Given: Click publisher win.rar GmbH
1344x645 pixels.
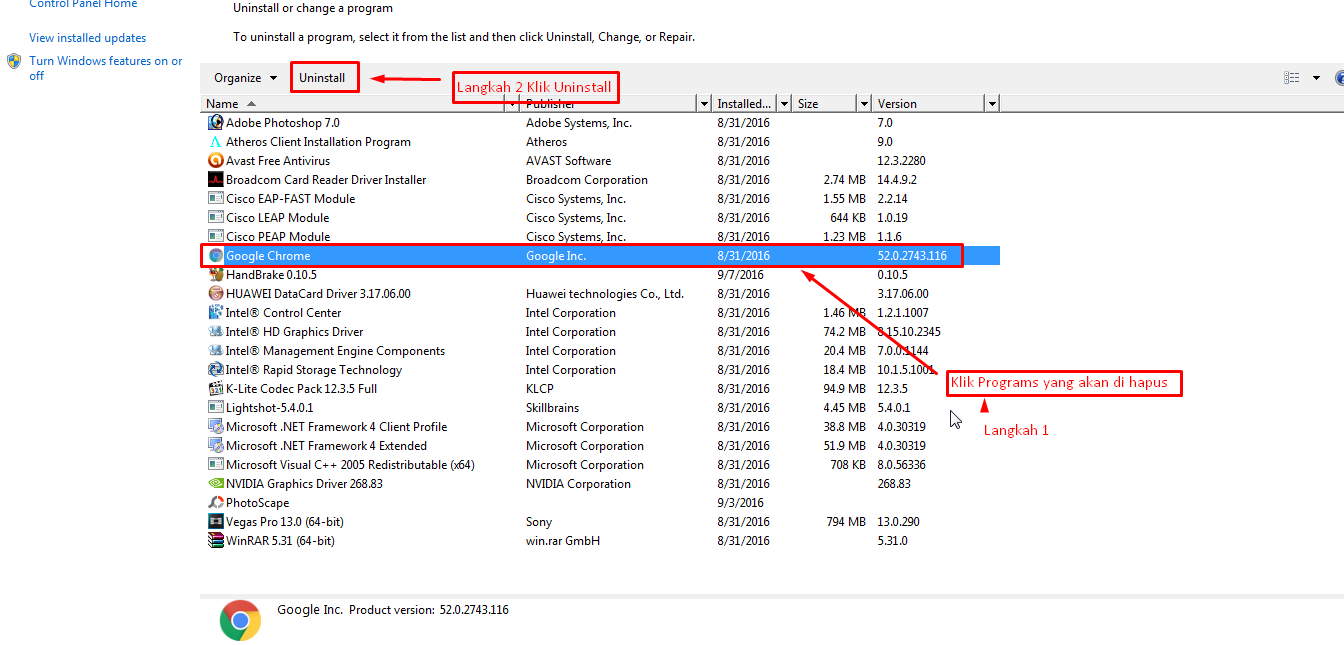Looking at the screenshot, I should click(563, 541).
